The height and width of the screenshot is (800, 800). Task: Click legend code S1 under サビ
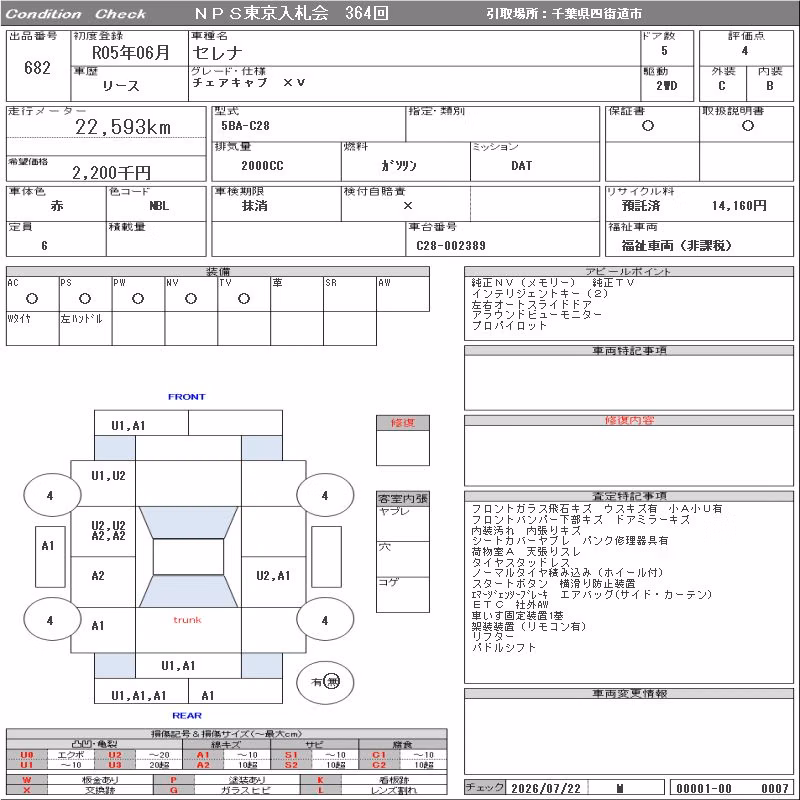pyautogui.click(x=291, y=755)
